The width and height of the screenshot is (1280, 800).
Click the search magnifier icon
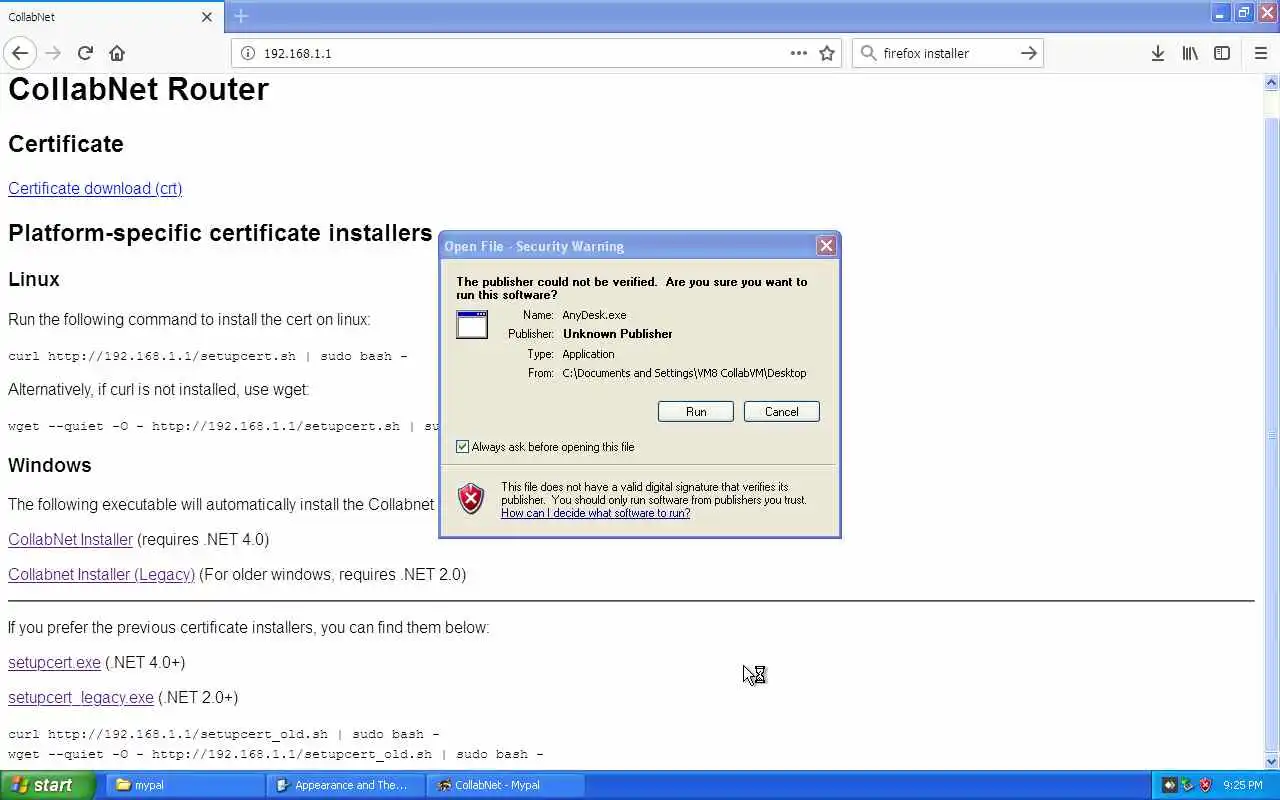(x=868, y=53)
